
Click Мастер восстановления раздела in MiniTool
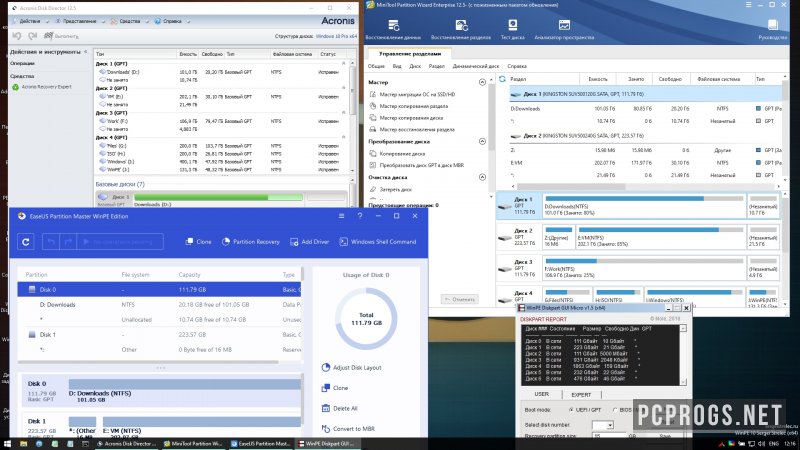(412, 130)
